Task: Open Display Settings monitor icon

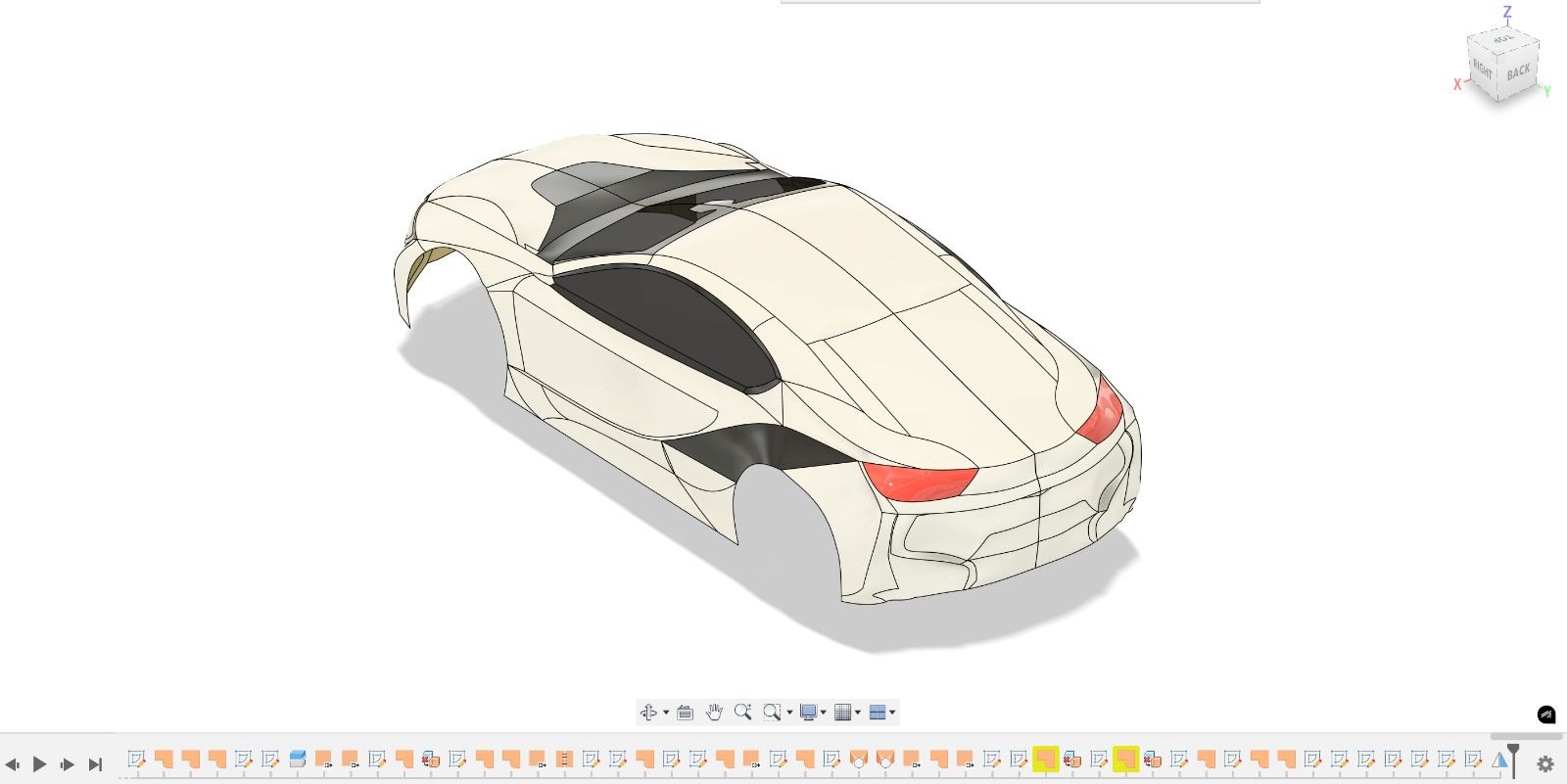Action: click(808, 713)
